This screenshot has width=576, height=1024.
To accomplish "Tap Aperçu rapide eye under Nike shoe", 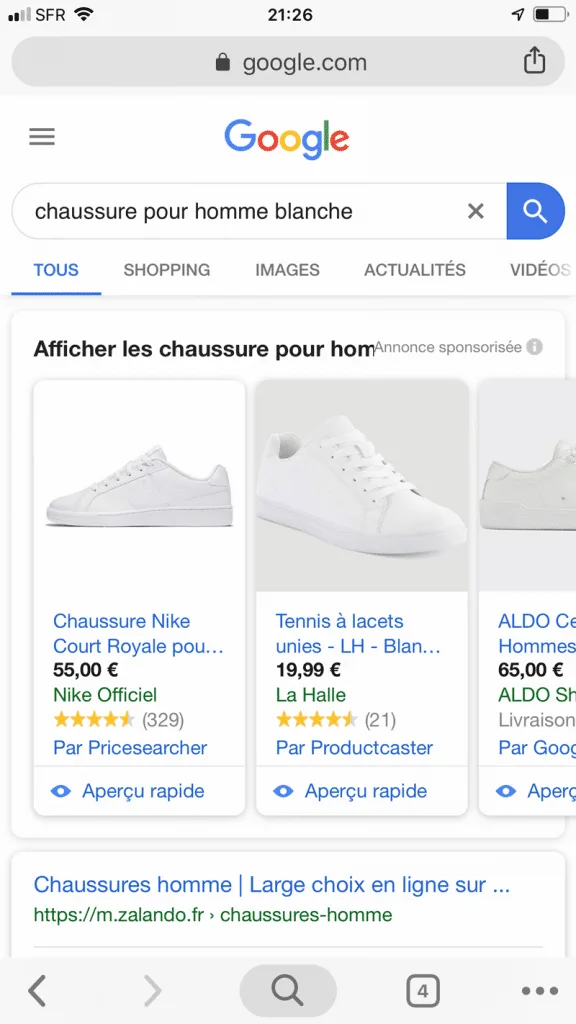I will 61,792.
